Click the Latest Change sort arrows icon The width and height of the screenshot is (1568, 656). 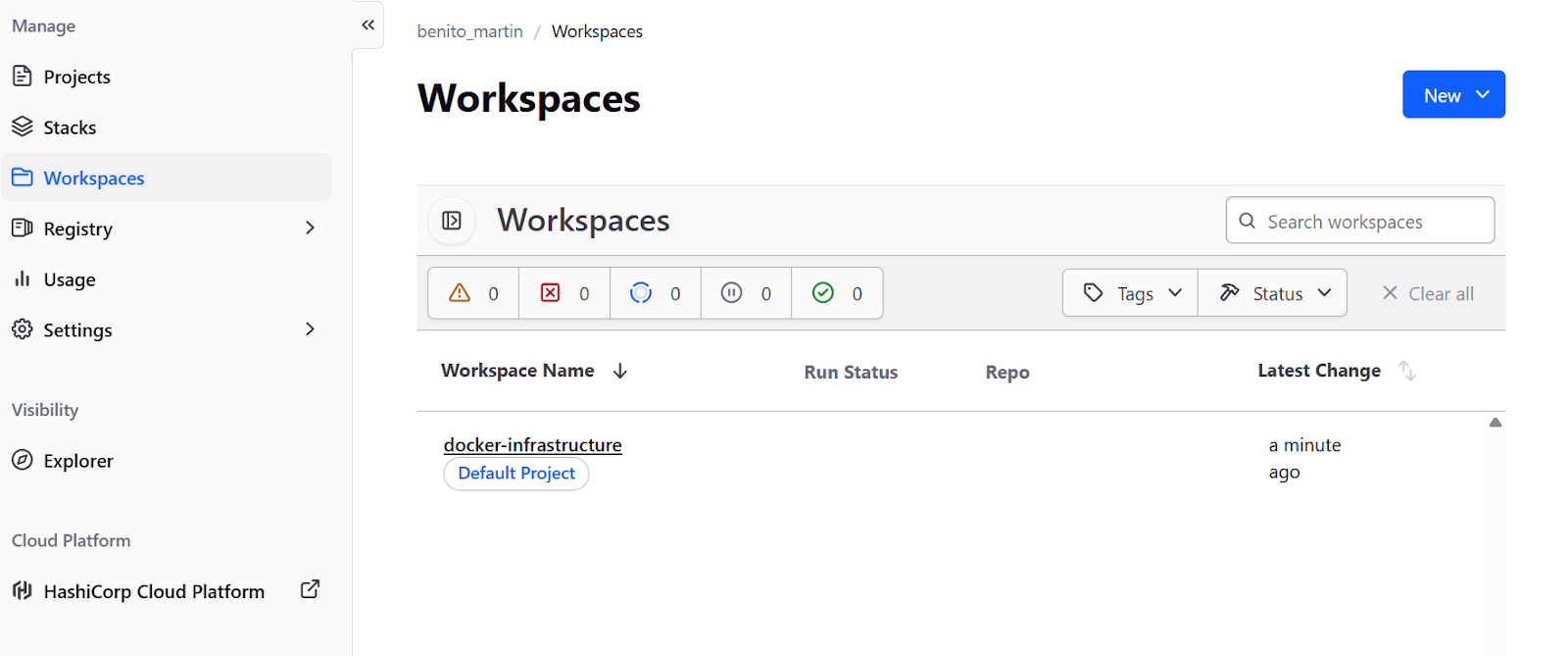(1407, 371)
